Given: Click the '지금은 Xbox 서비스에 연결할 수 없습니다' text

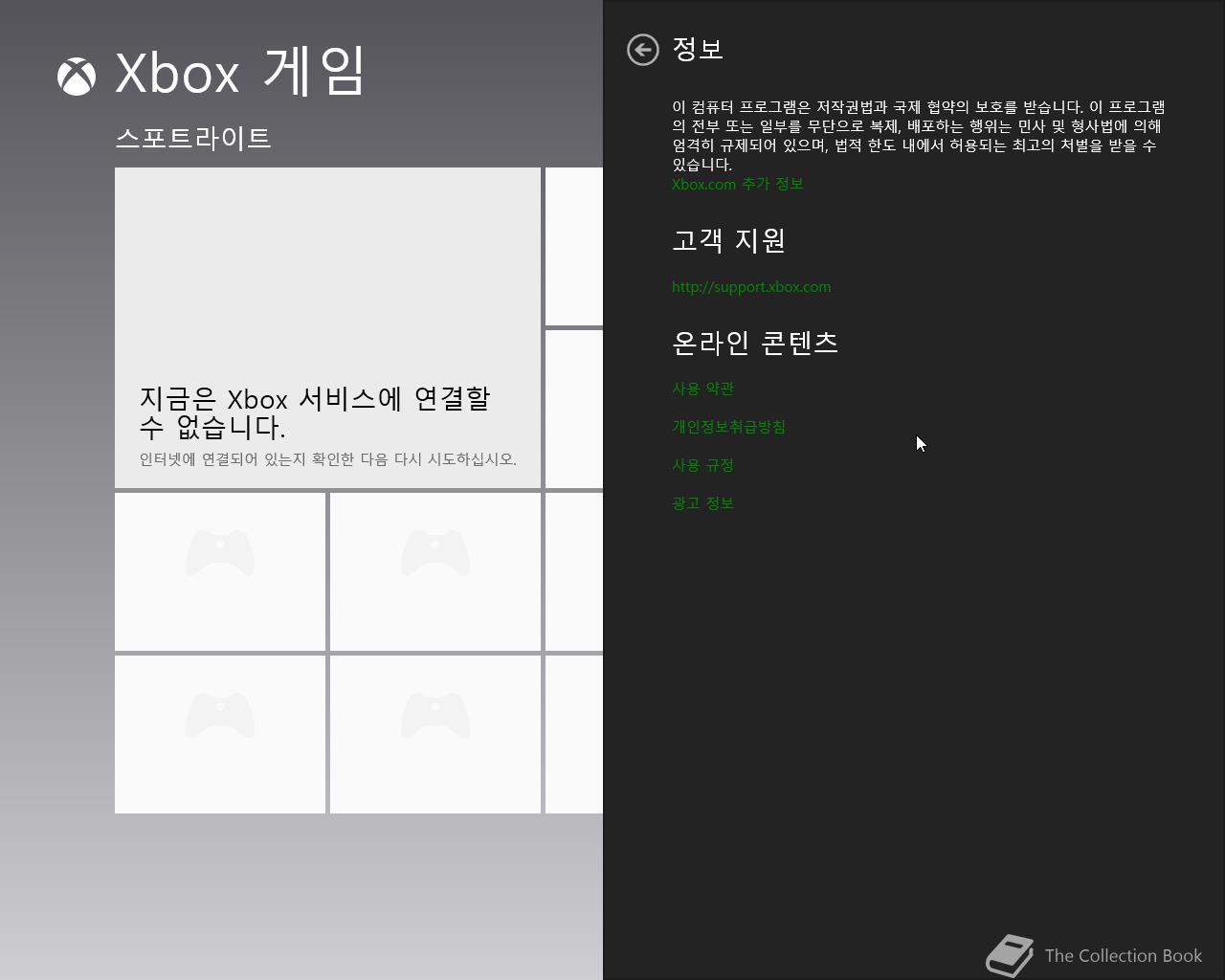Looking at the screenshot, I should click(x=315, y=412).
